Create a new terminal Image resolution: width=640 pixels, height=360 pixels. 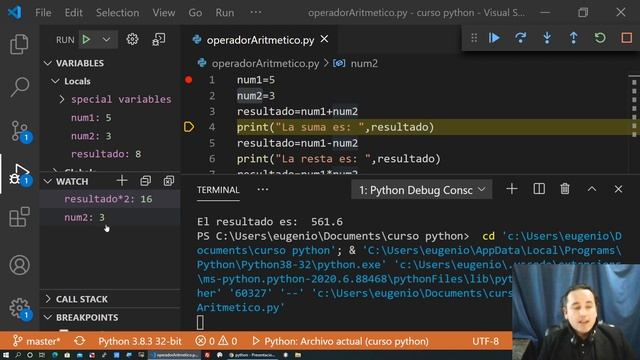pos(512,189)
